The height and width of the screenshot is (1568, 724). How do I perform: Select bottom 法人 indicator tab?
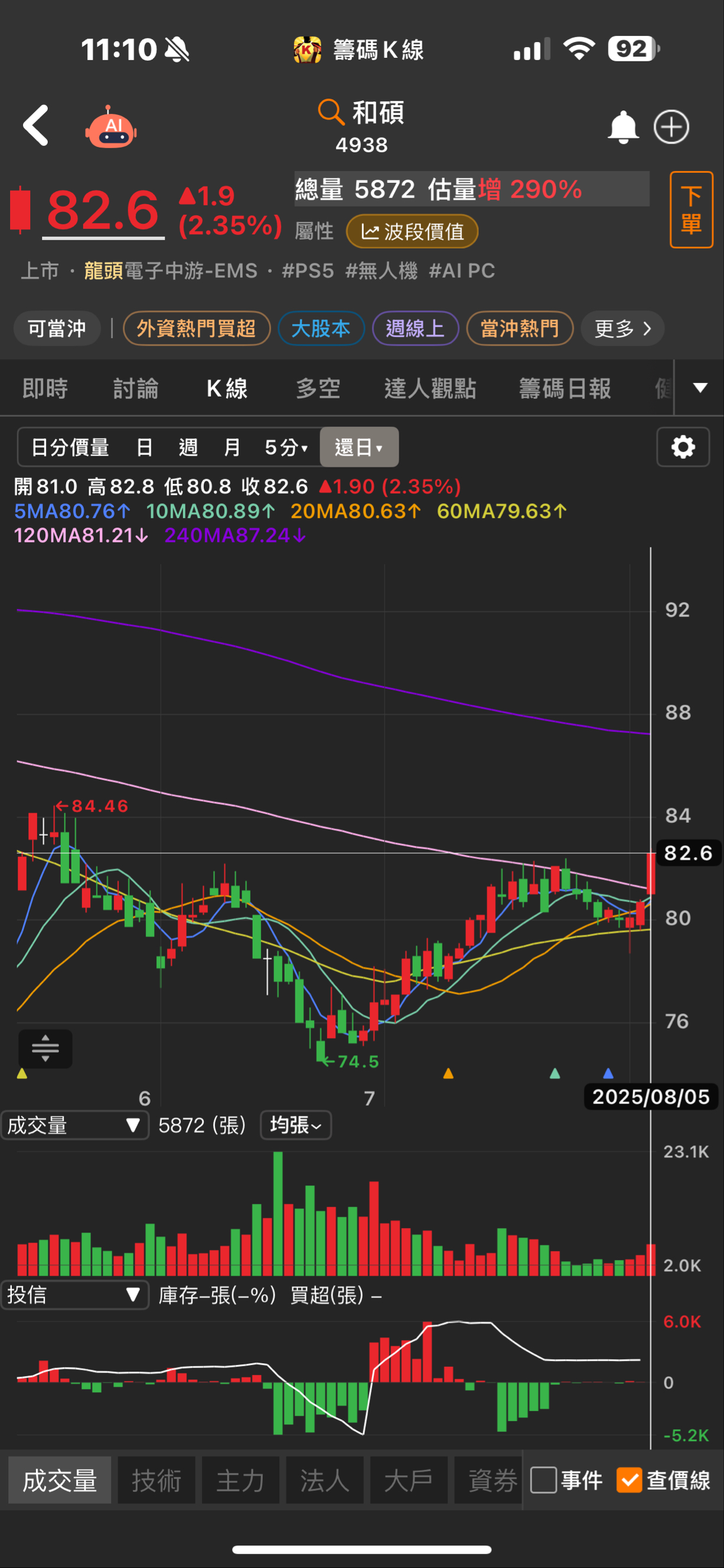click(x=325, y=1479)
